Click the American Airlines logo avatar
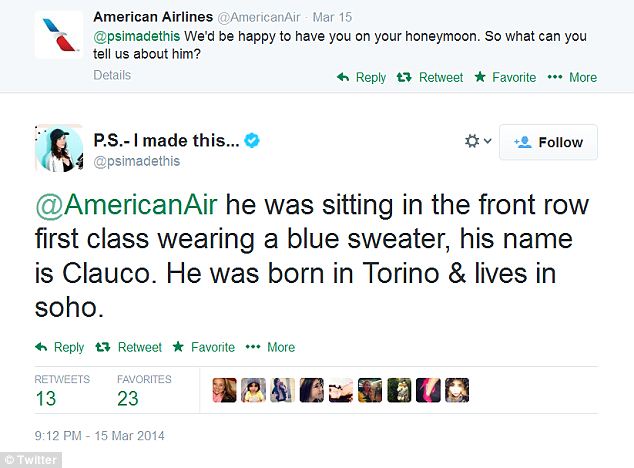The image size is (634, 468). (x=58, y=39)
